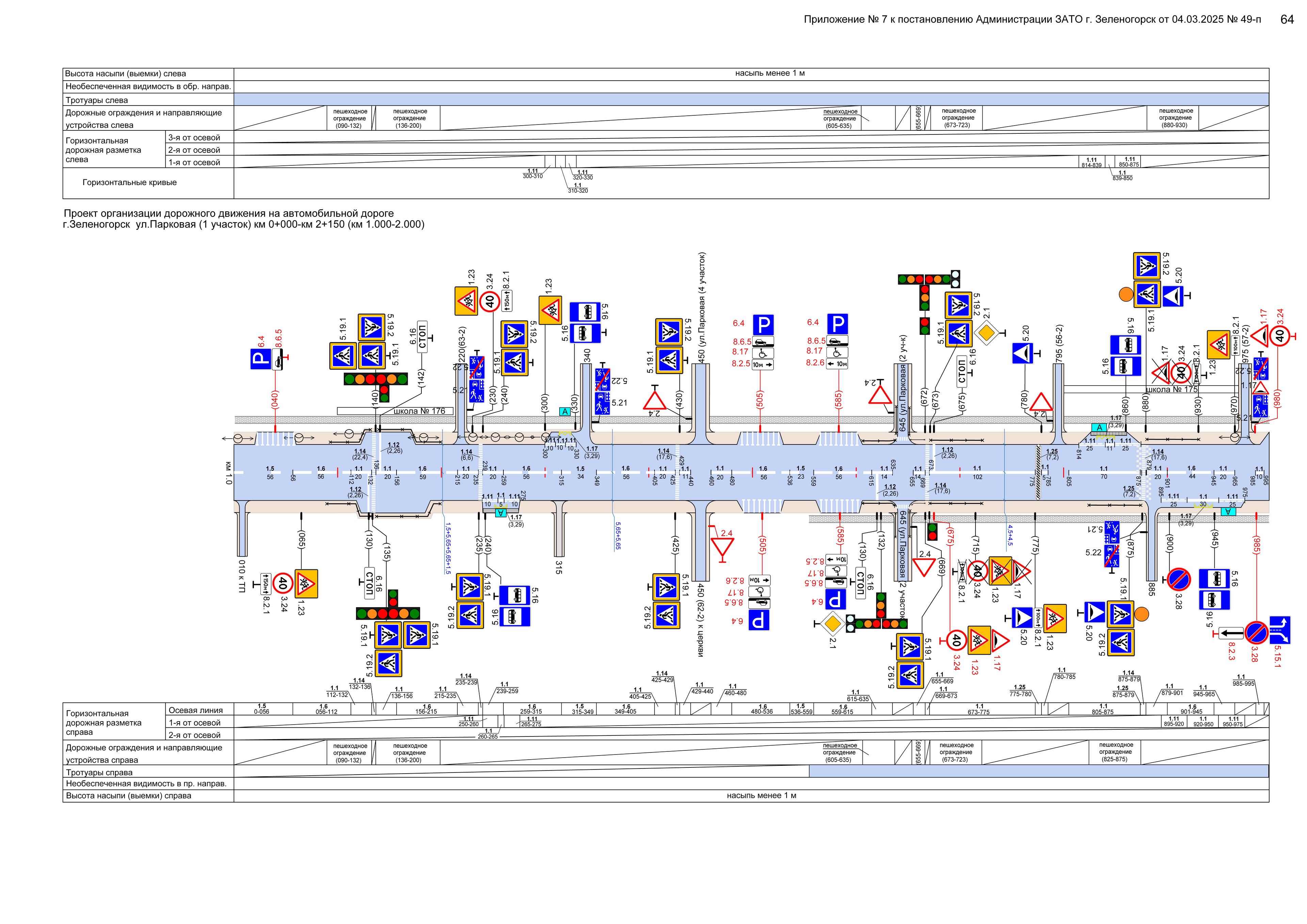
Task: Click the 3.28 no-parking sign near marker (900)
Action: tap(1178, 580)
